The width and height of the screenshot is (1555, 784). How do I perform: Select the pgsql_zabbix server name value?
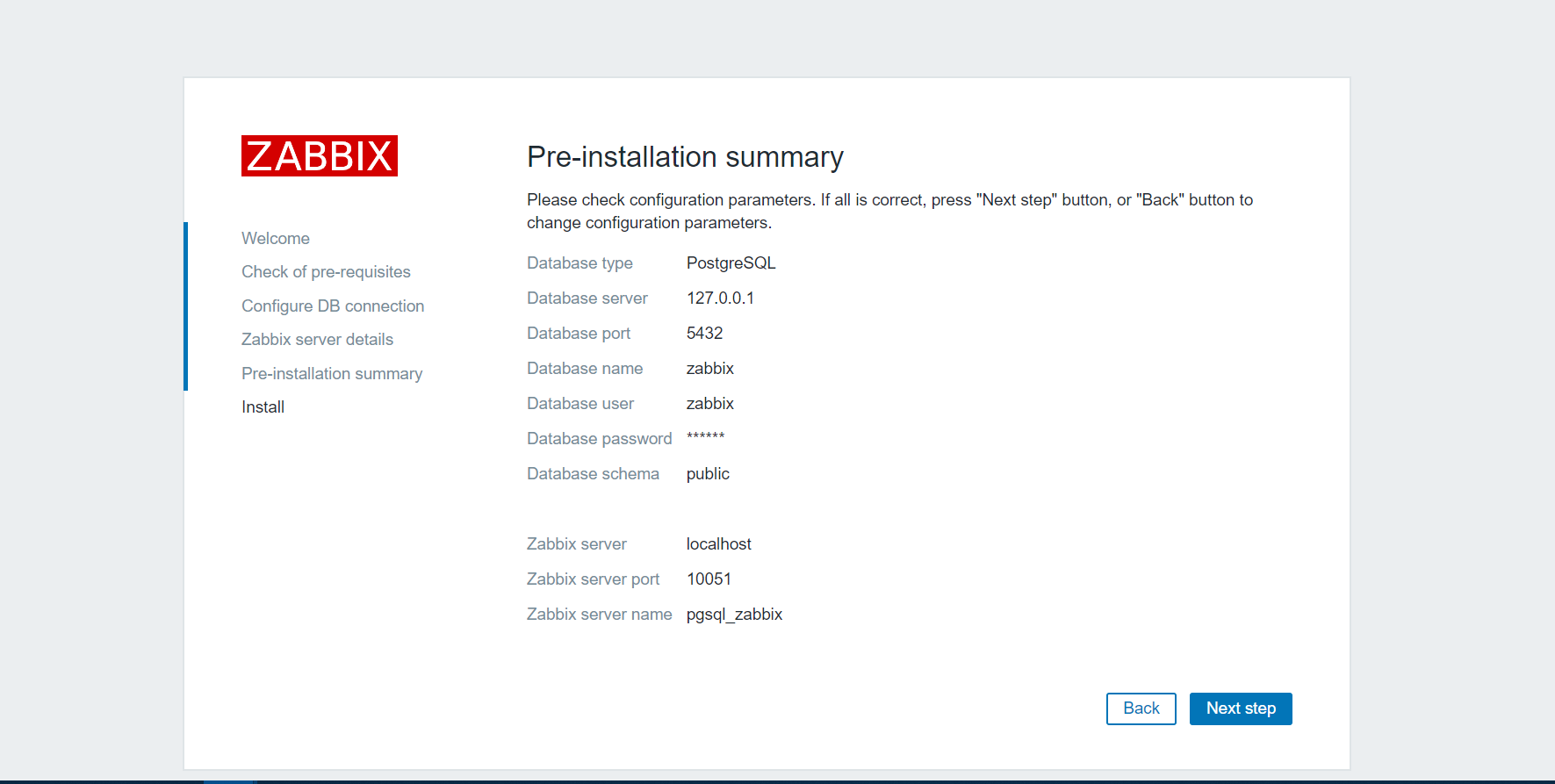(x=734, y=615)
